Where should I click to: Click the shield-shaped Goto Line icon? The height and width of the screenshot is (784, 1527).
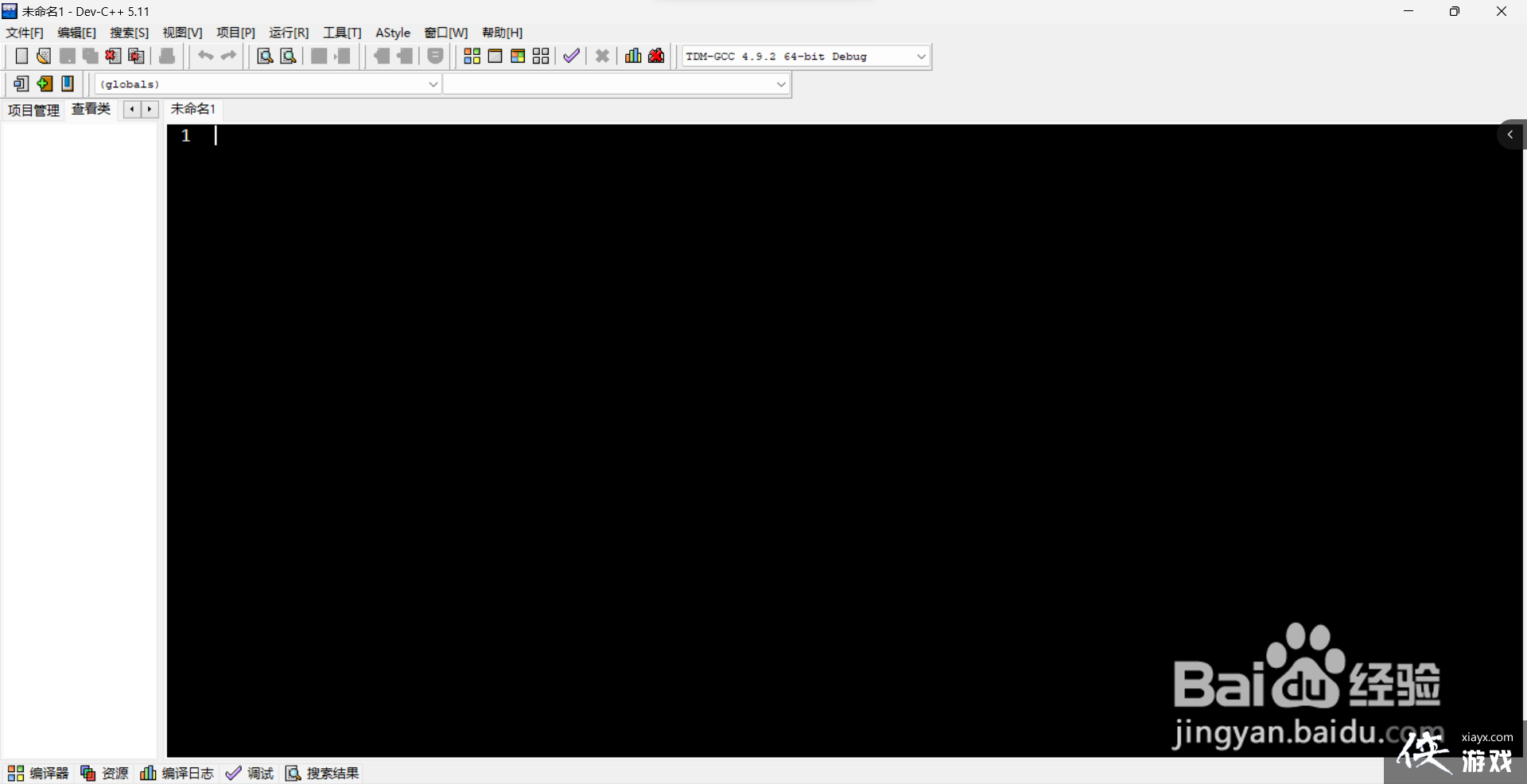435,56
